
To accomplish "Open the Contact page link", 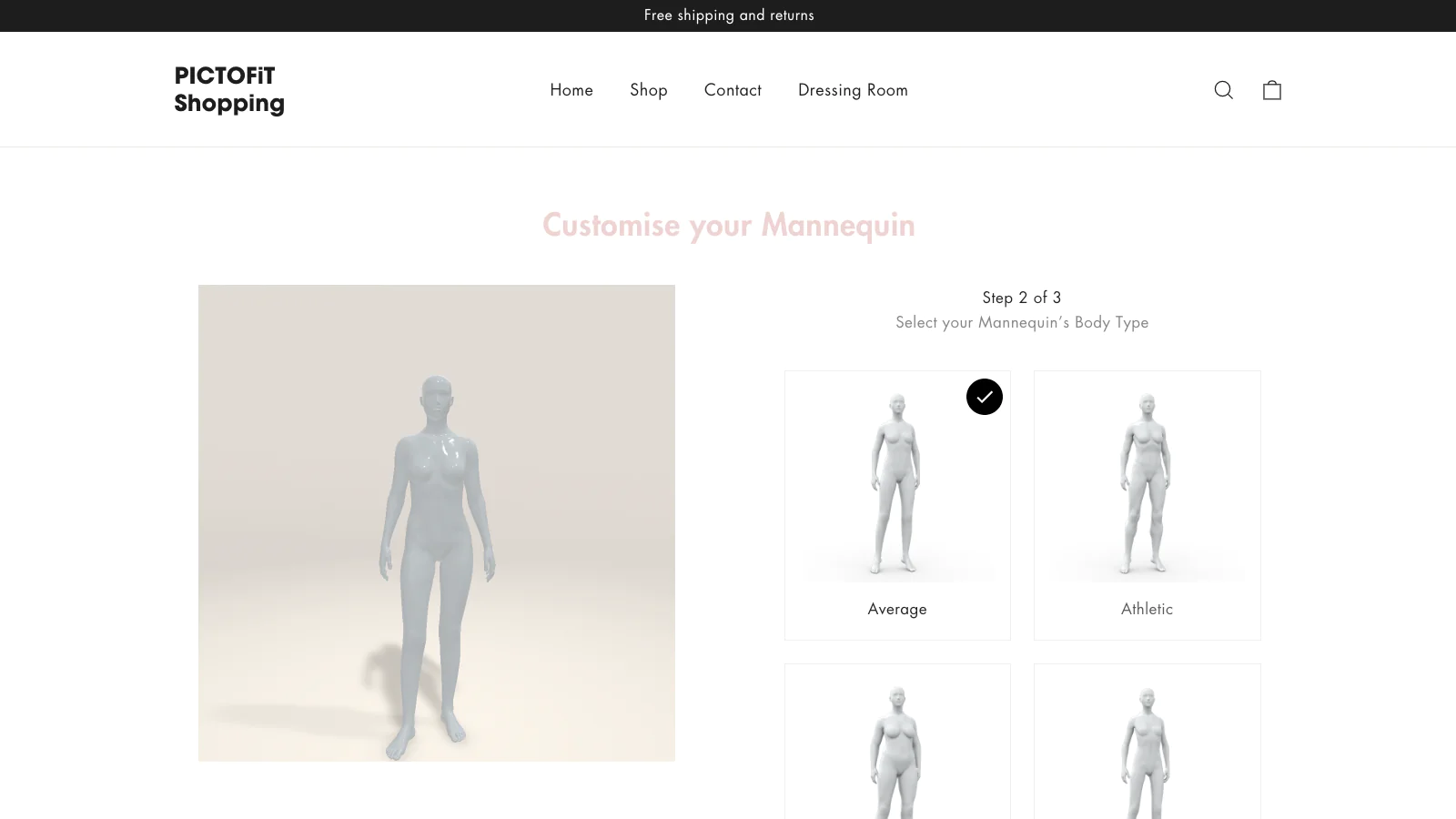I will pyautogui.click(x=733, y=90).
